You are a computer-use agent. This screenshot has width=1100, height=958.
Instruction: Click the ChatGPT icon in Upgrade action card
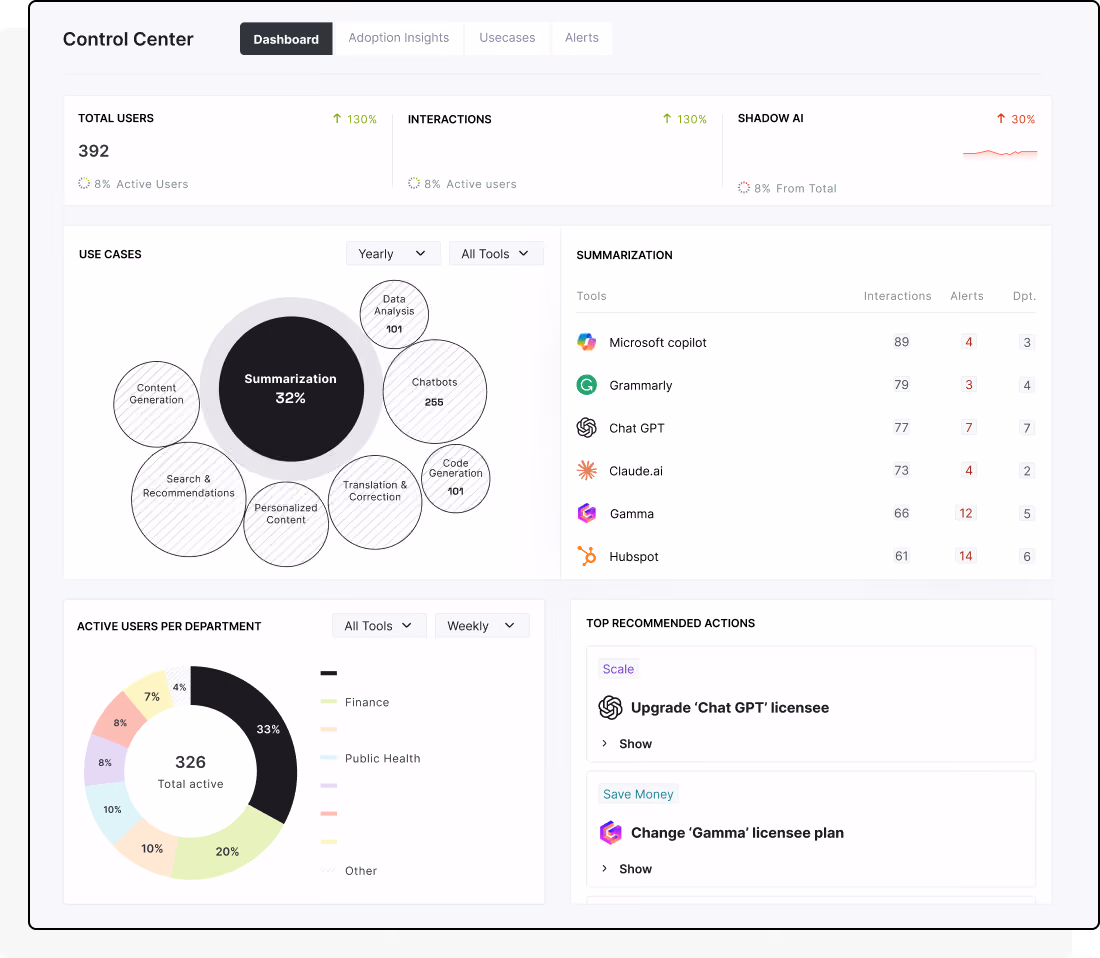(610, 708)
